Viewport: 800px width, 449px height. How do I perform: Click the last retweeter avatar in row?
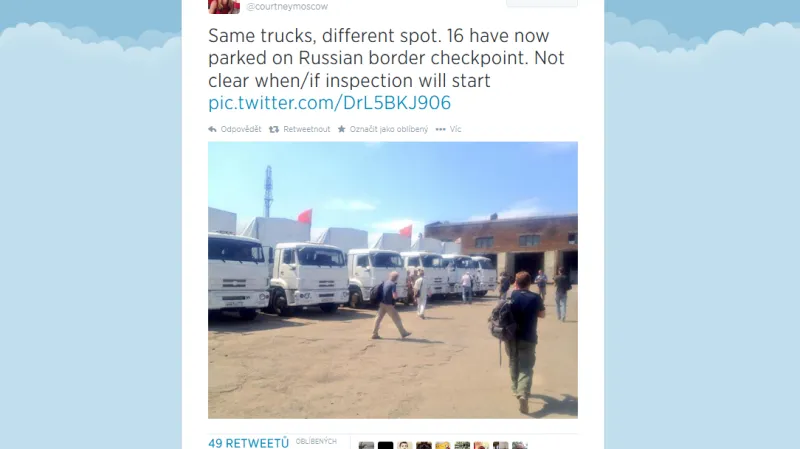point(519,445)
